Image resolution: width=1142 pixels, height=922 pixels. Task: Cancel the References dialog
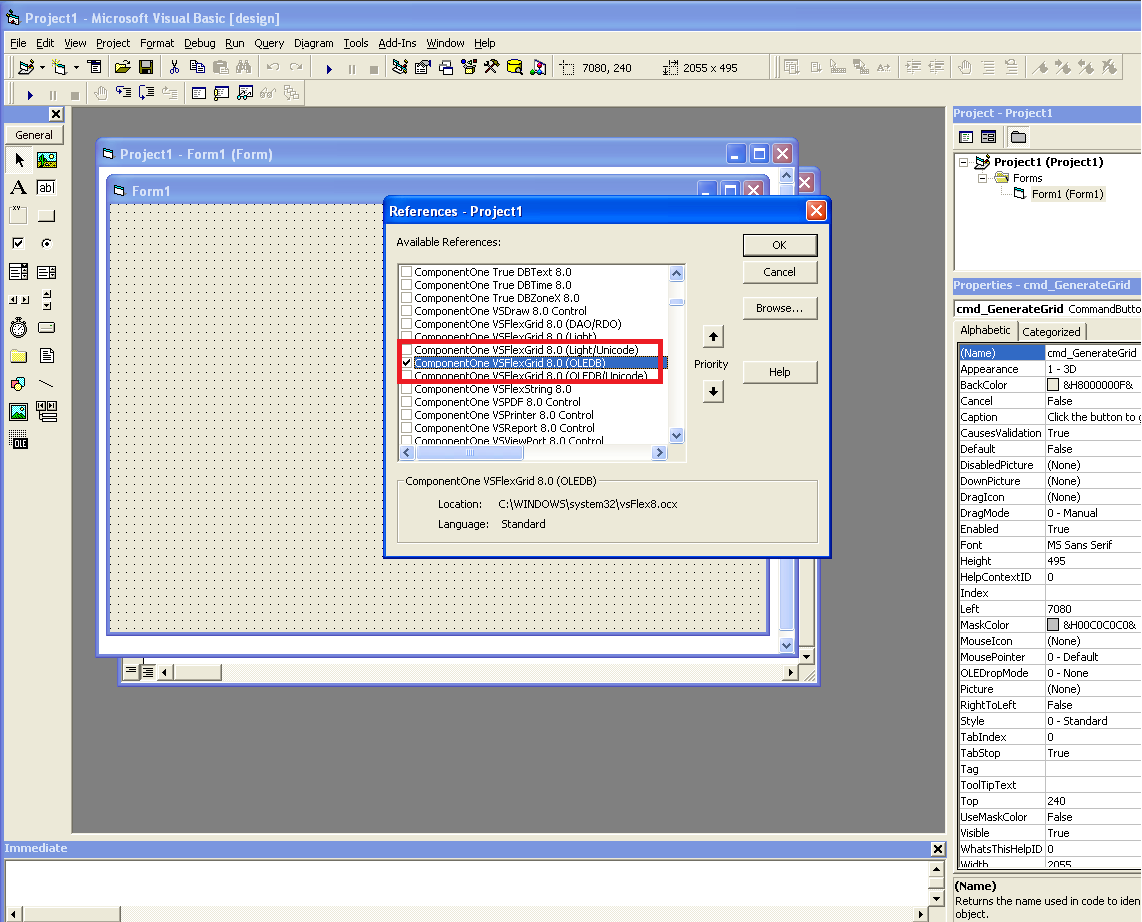(x=779, y=272)
